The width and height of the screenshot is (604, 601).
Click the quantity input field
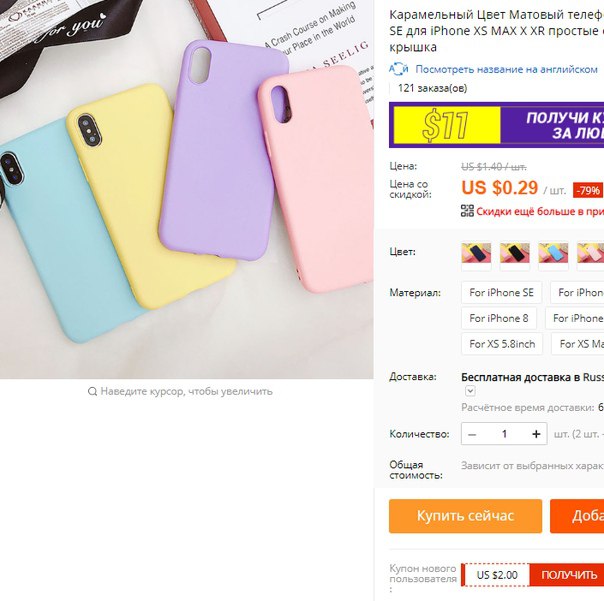coord(504,434)
